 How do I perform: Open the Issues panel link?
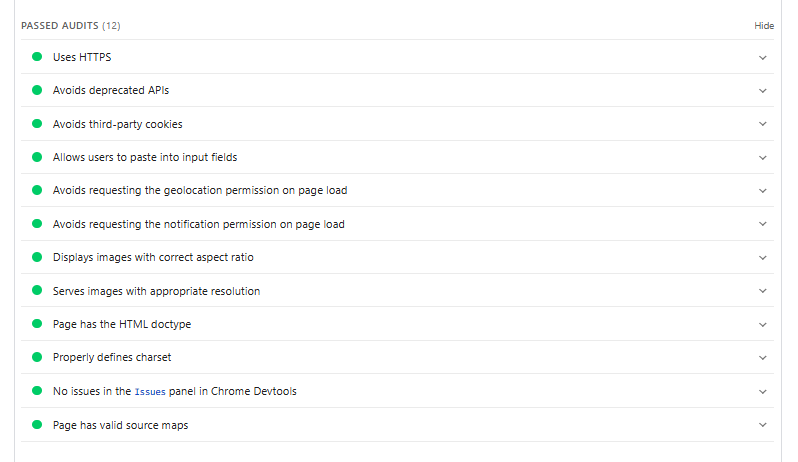tap(151, 392)
